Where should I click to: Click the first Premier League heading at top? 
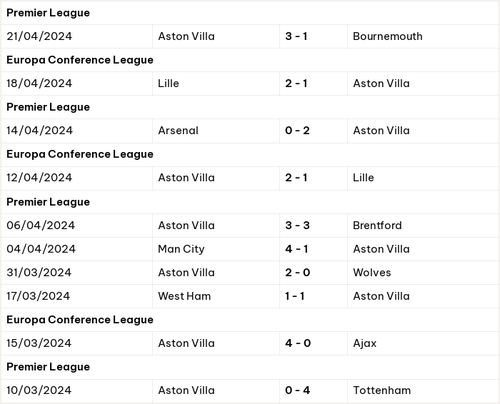click(48, 13)
